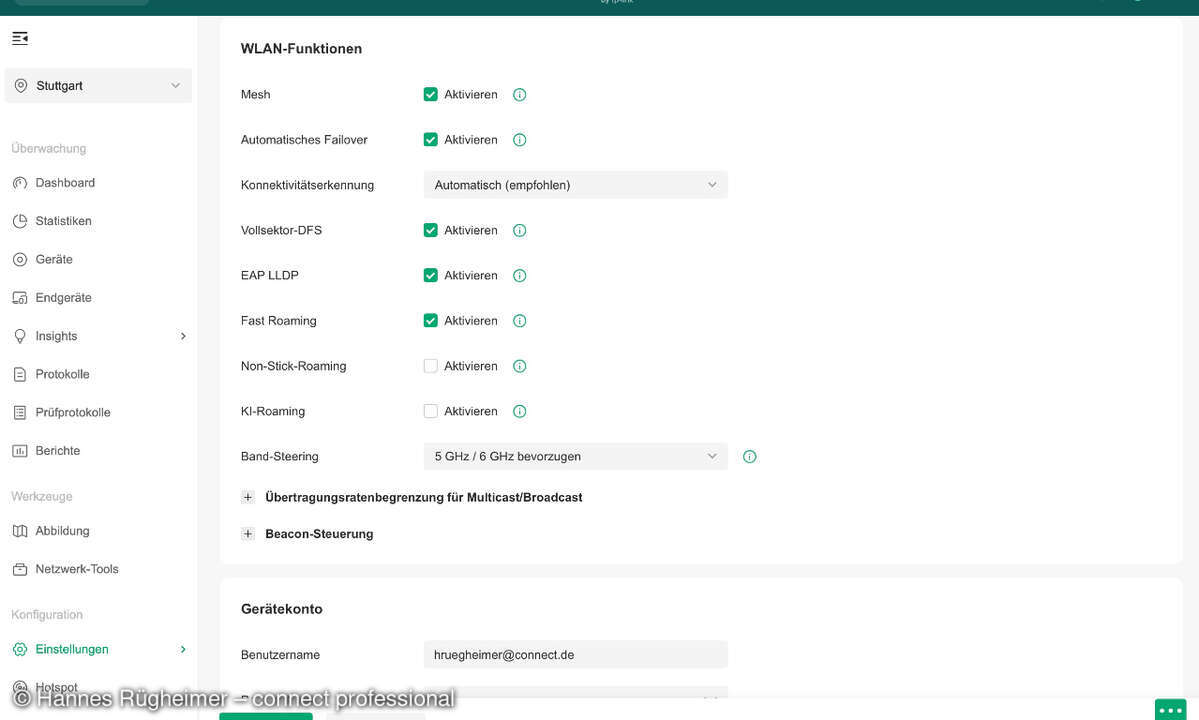The image size is (1199, 720).
Task: Click the Abbildung map icon
Action: click(x=20, y=530)
